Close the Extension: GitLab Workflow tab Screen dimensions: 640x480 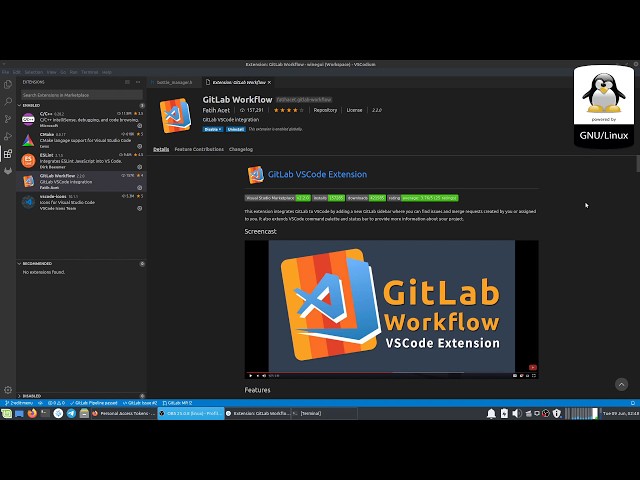(x=269, y=82)
